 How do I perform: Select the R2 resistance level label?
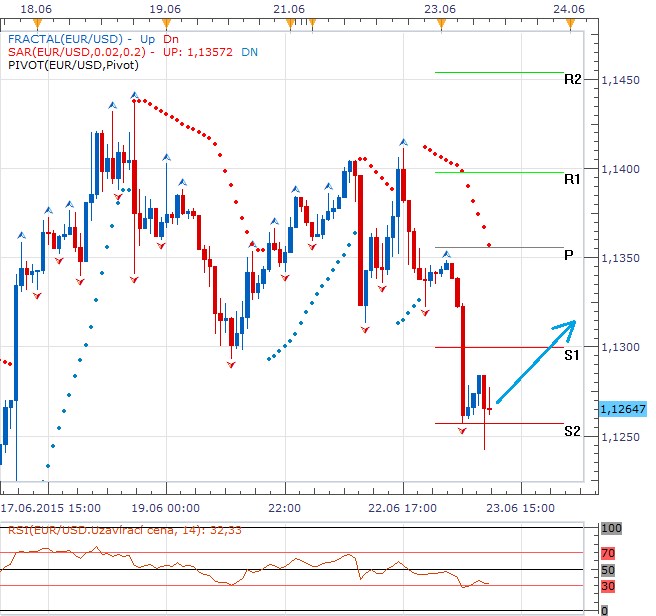[x=573, y=79]
